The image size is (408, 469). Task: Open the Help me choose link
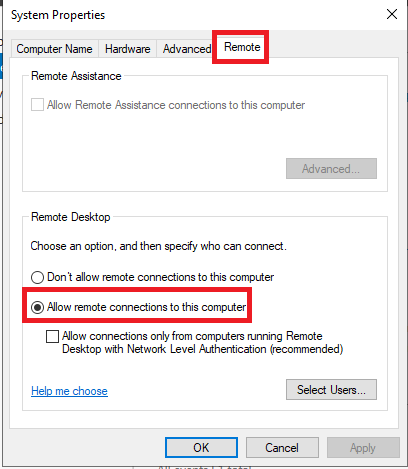coord(69,391)
